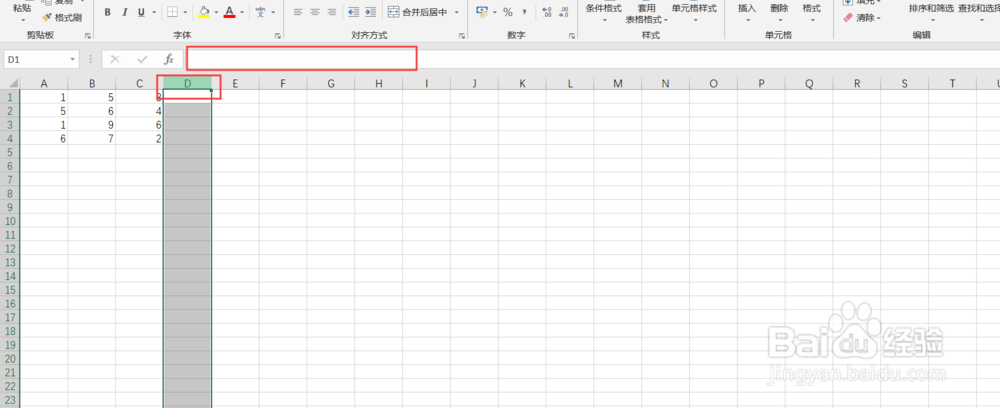Click 删除 delete cells button
Viewport: 1000px width, 408px height.
tap(779, 13)
